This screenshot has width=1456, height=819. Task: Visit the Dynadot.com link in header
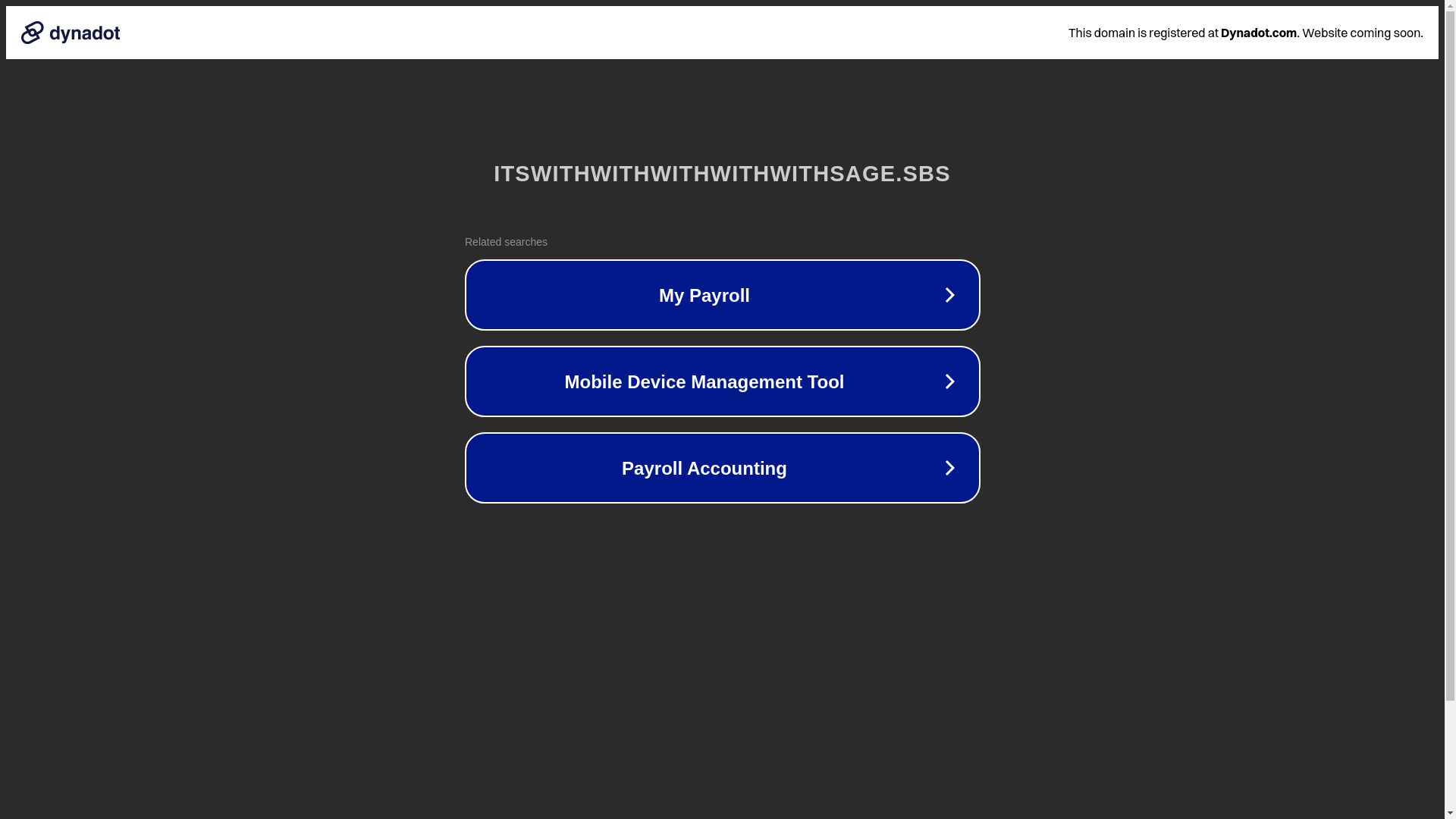tap(1258, 33)
